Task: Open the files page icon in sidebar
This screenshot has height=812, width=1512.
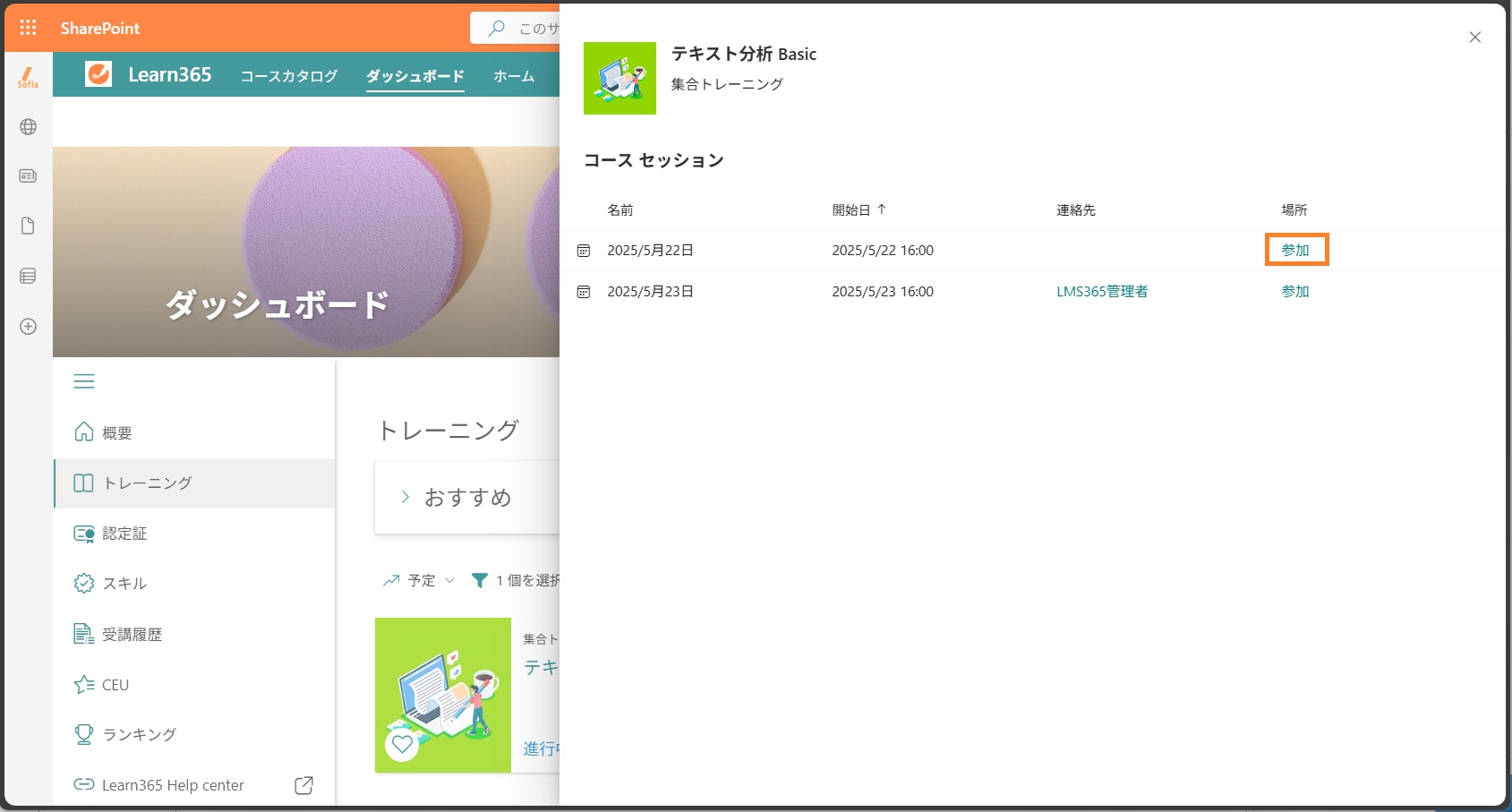Action: [x=28, y=226]
